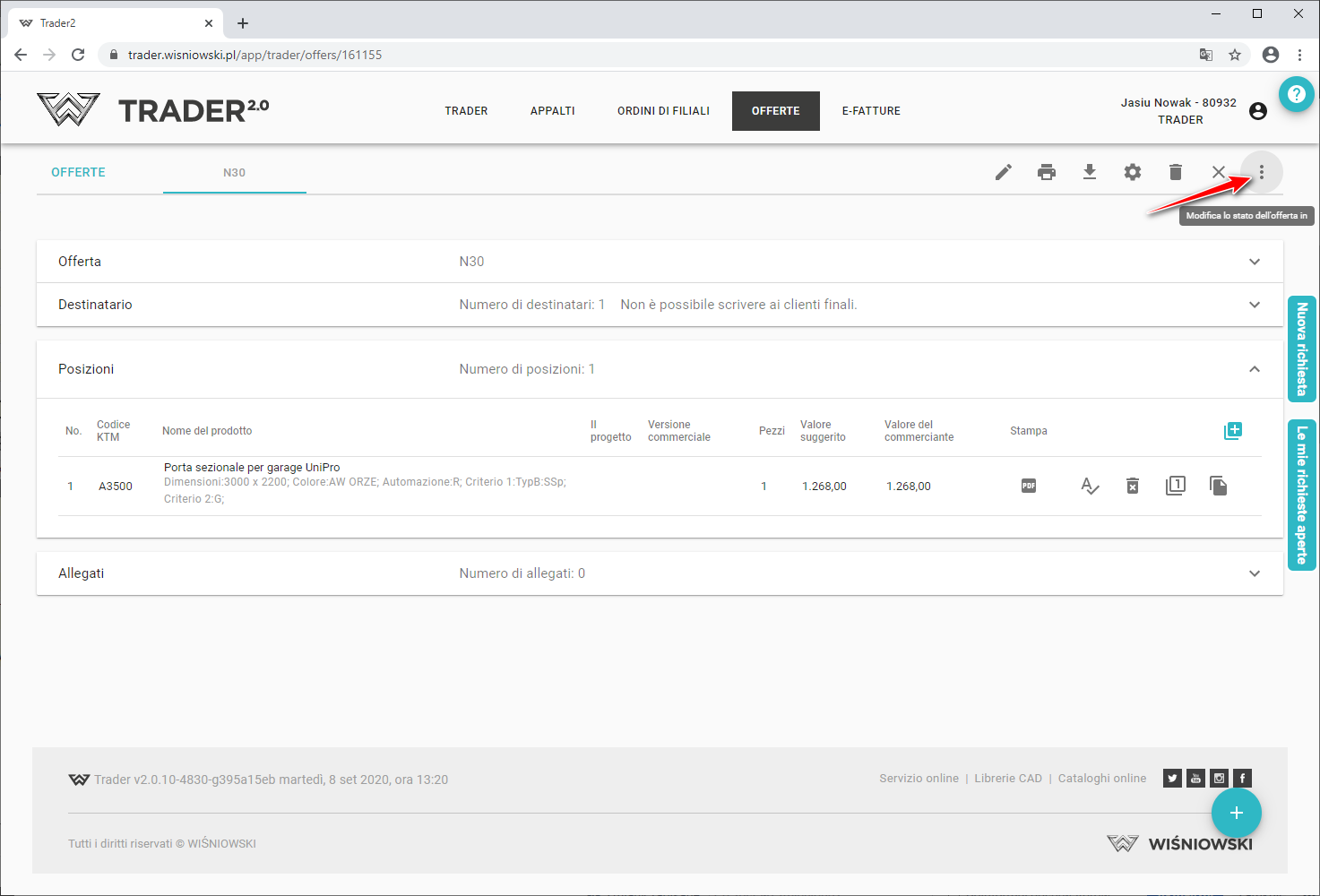Open offer settings gear icon

(1132, 172)
